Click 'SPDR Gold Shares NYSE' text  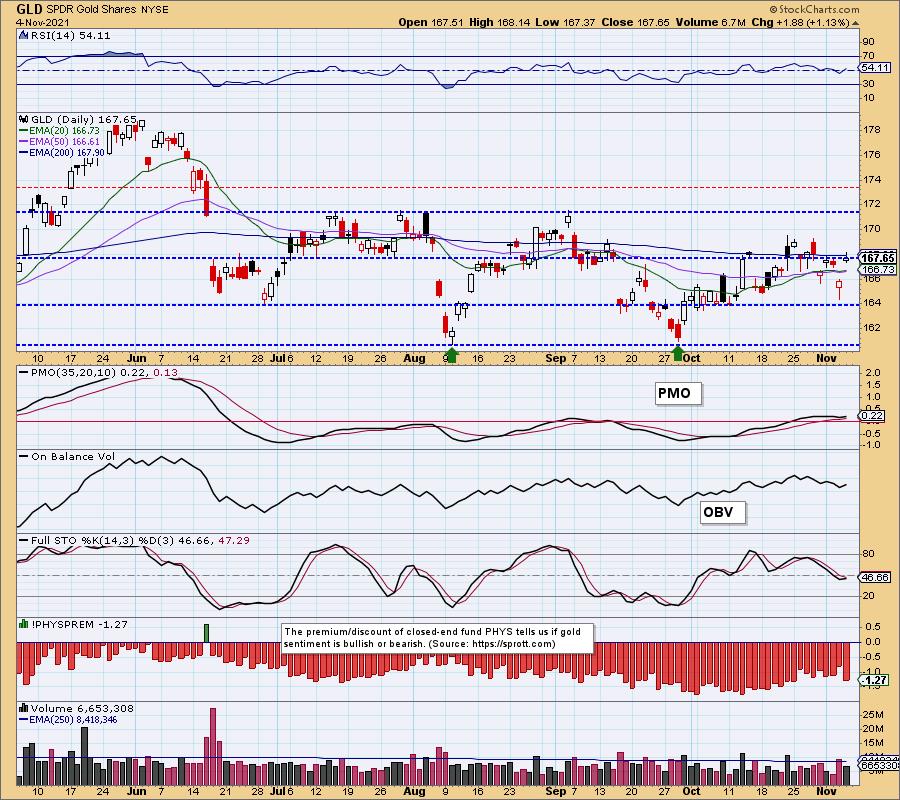(107, 10)
